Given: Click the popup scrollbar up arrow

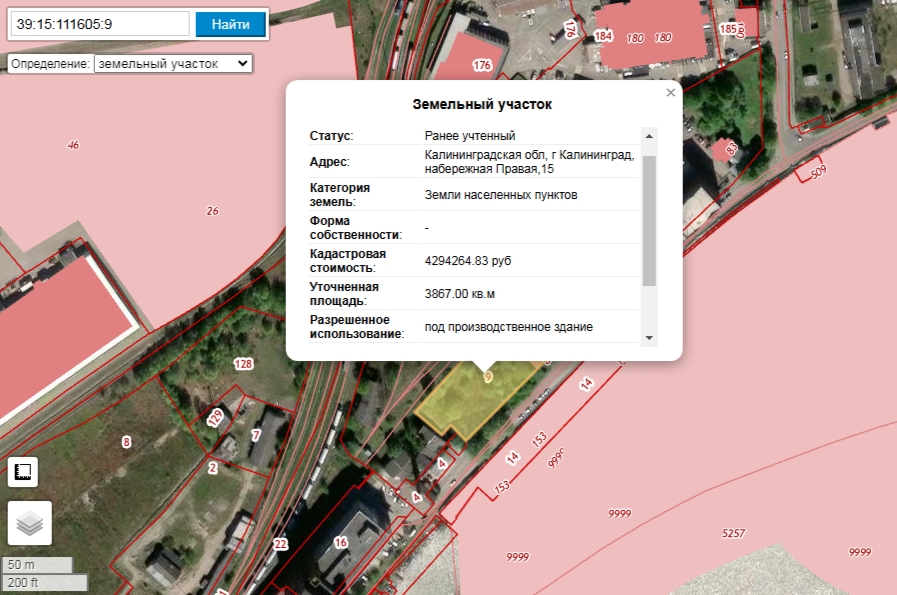Looking at the screenshot, I should tap(649, 136).
